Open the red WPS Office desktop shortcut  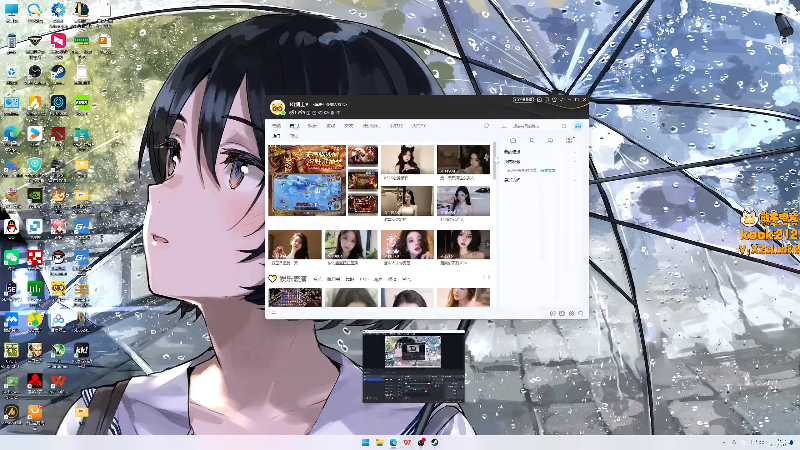58,381
